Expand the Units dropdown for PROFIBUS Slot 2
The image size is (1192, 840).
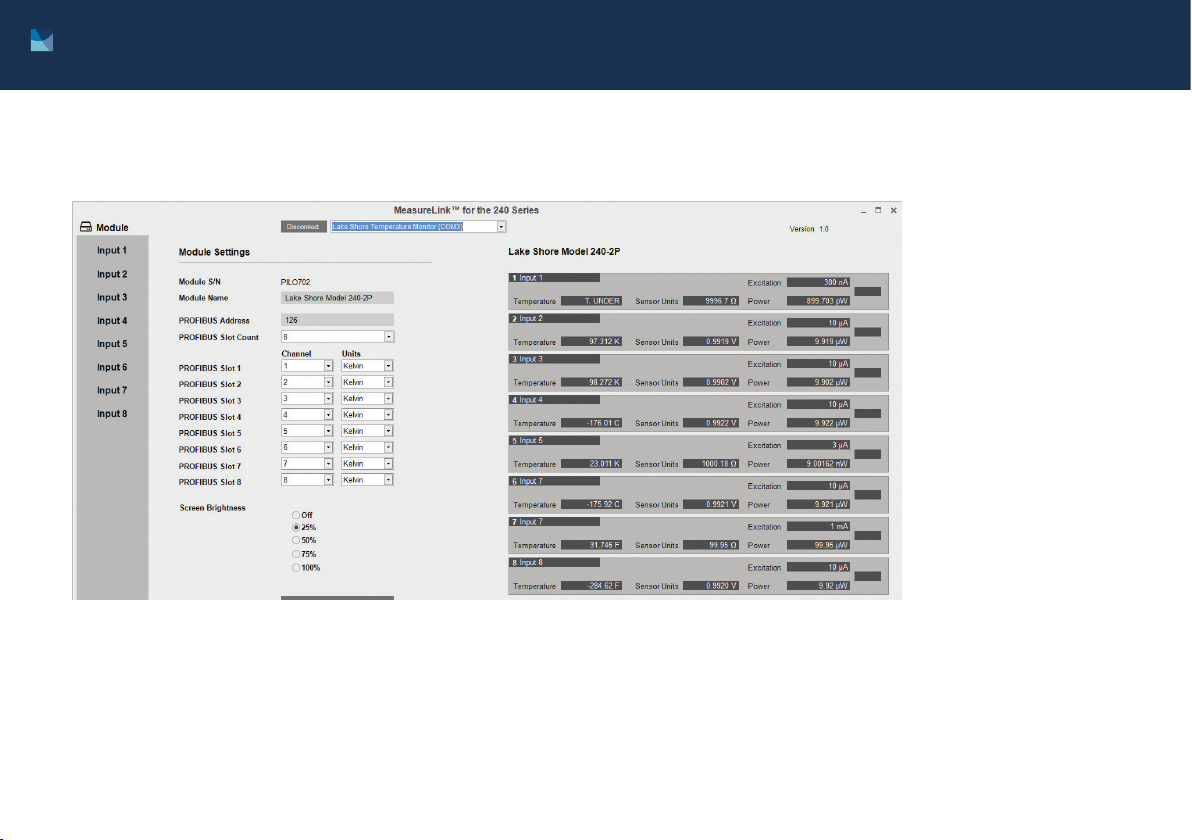388,382
